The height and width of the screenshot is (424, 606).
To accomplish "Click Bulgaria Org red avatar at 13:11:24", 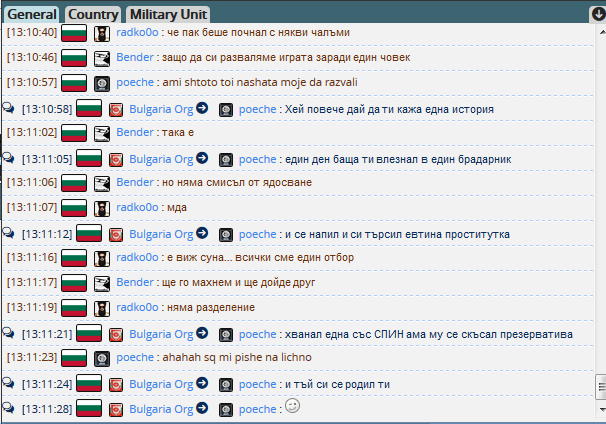I will point(116,385).
